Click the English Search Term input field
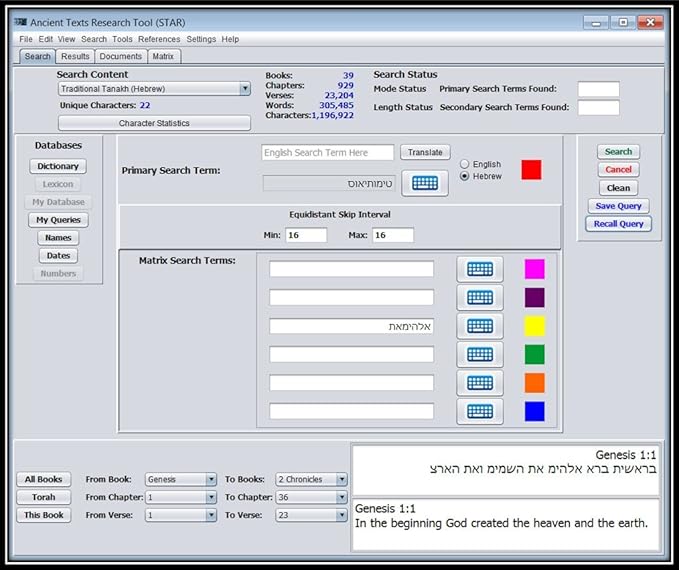The height and width of the screenshot is (570, 679). [x=328, y=153]
